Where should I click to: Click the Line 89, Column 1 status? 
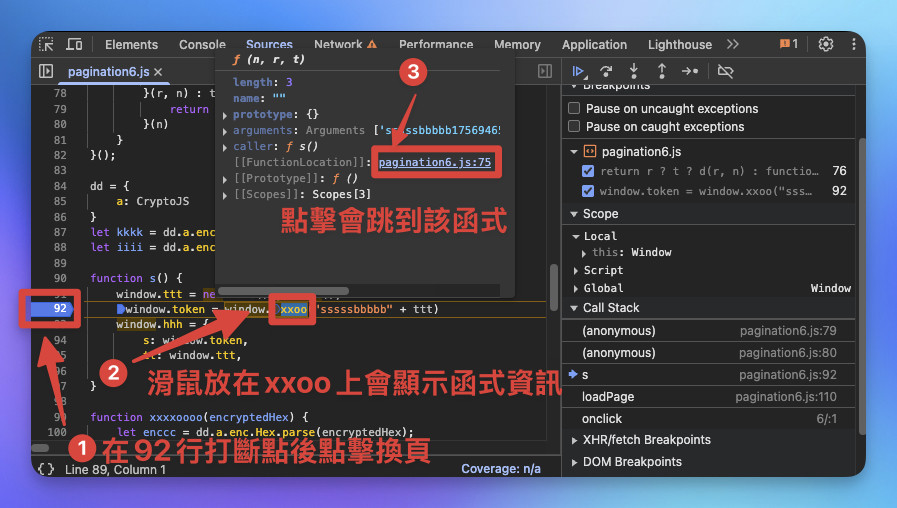point(115,470)
